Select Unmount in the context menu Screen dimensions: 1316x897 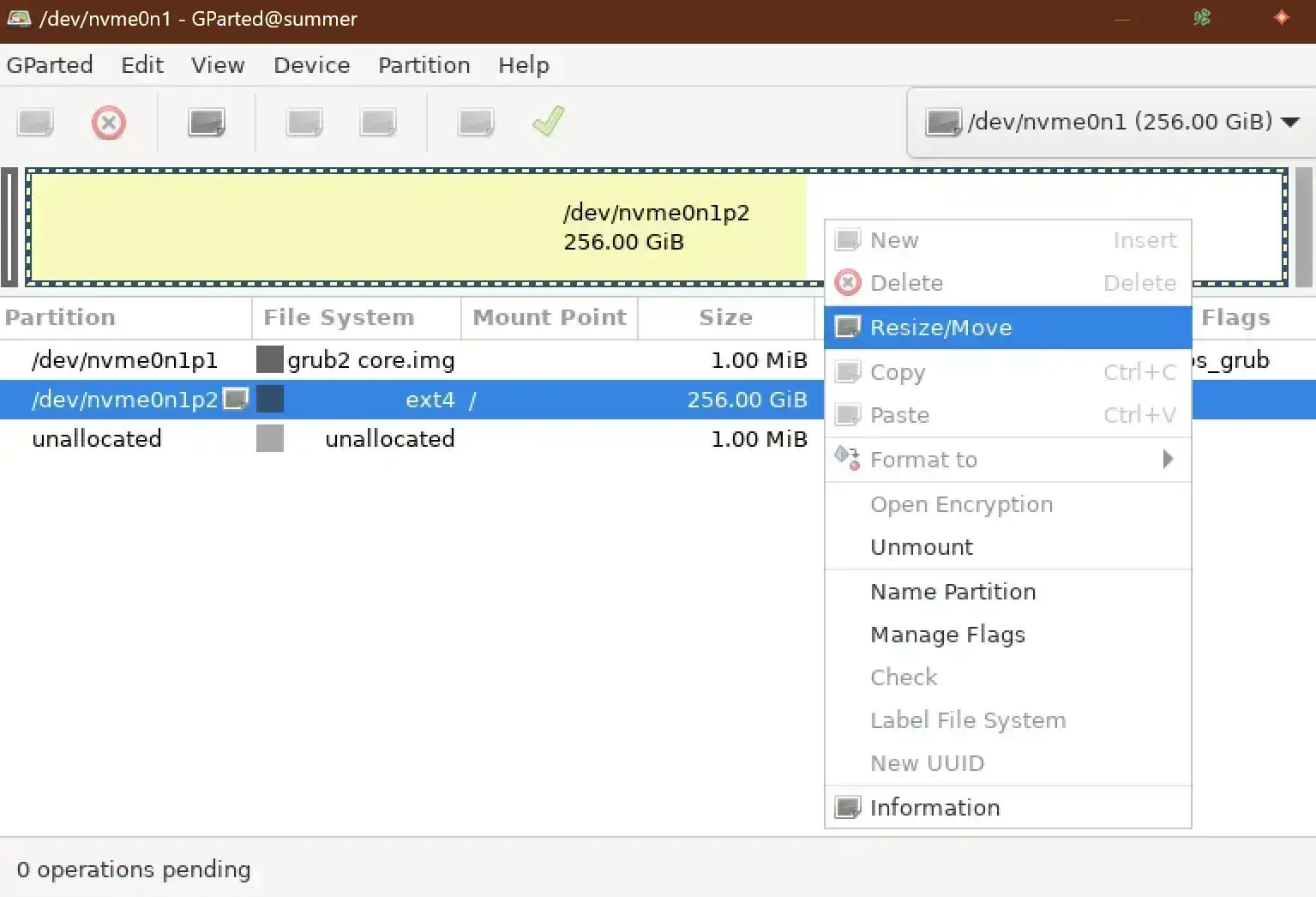coord(1008,547)
